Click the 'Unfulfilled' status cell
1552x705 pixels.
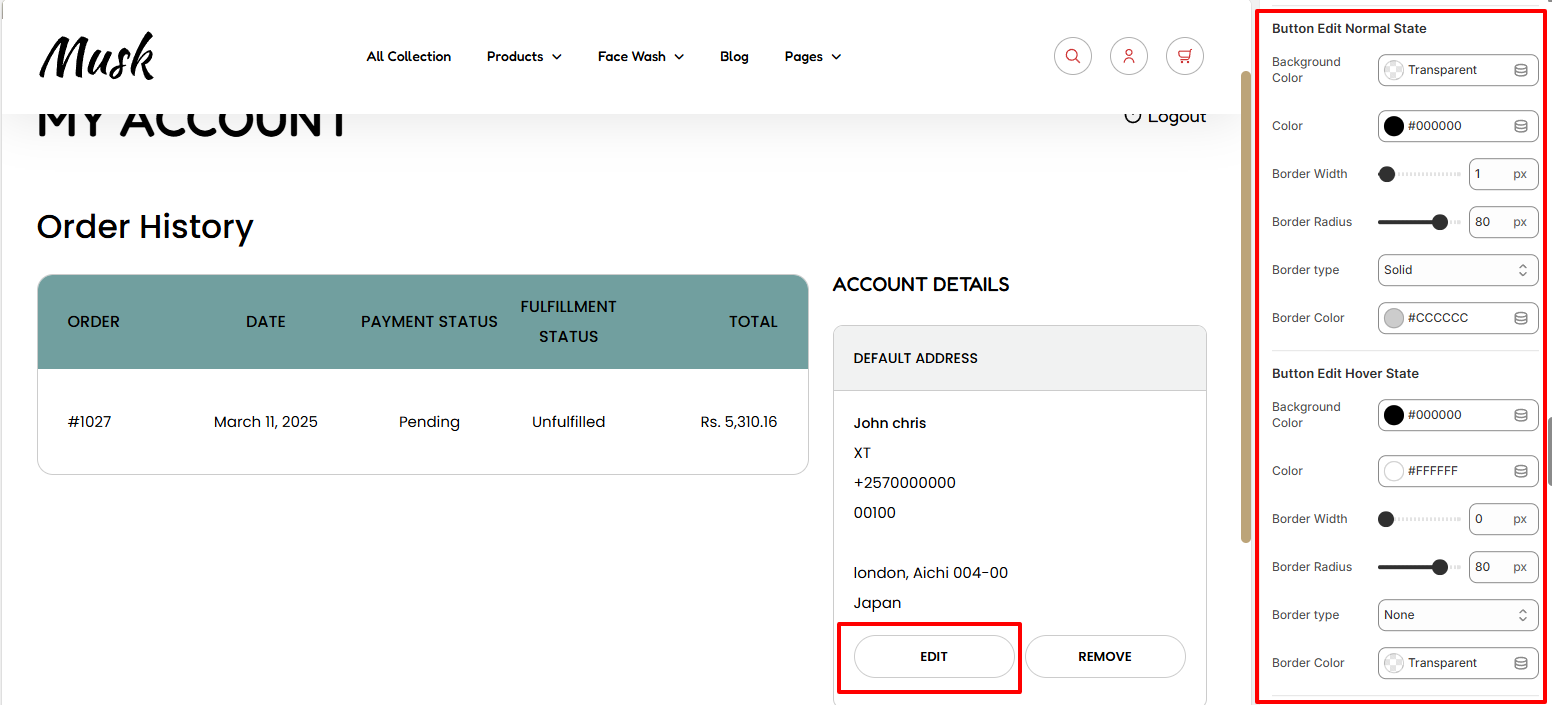click(x=568, y=422)
